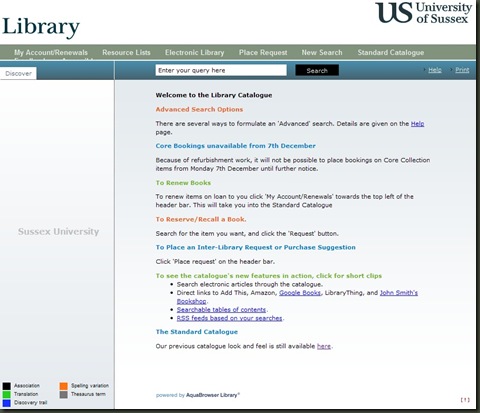Click the blue Discovery trail legend square
This screenshot has width=480, height=413.
[7, 403]
